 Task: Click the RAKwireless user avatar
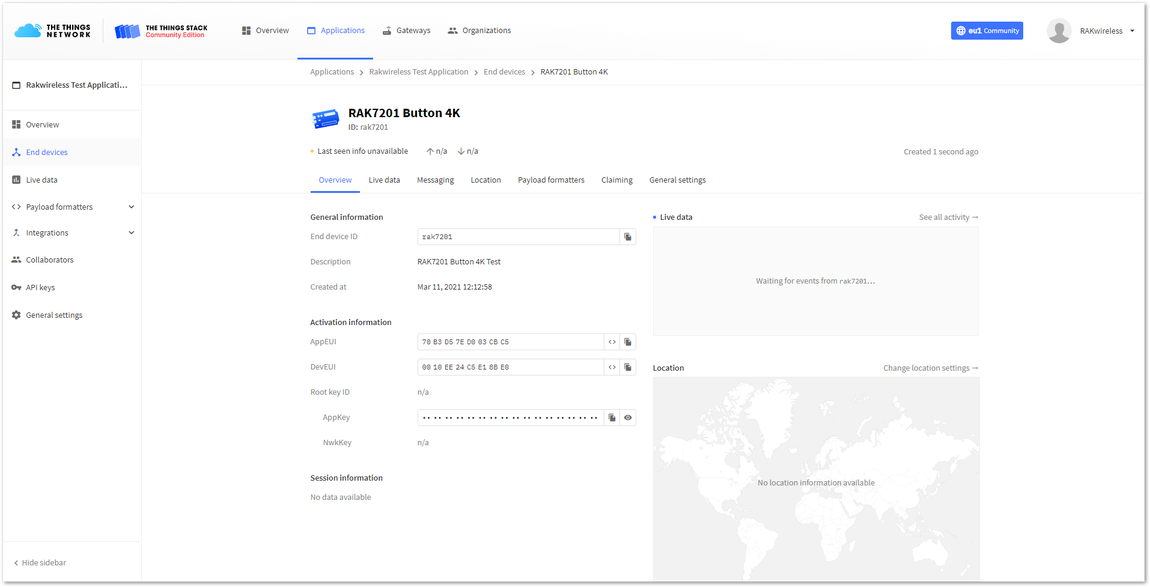coord(1059,31)
